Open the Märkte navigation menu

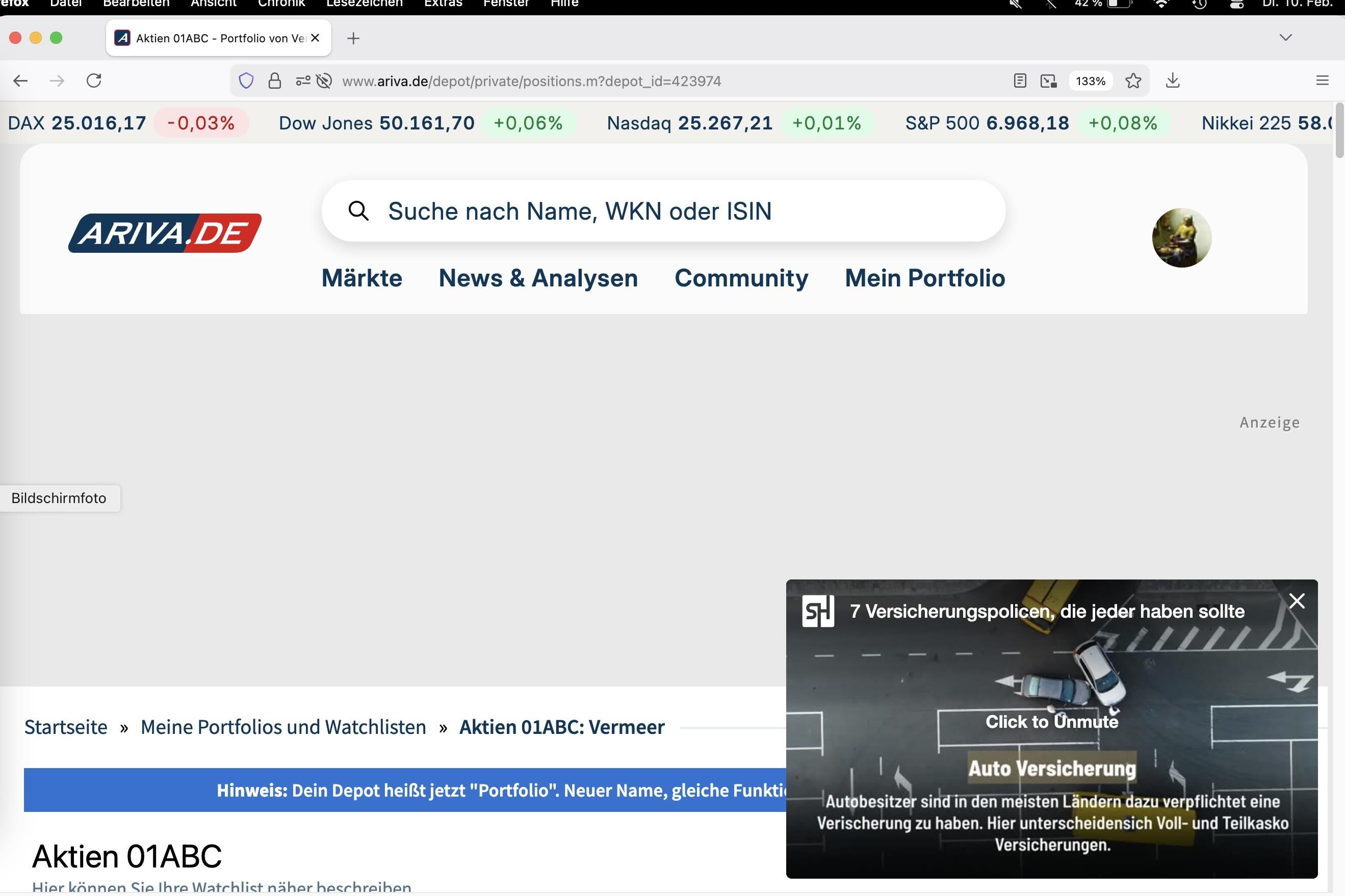point(361,278)
